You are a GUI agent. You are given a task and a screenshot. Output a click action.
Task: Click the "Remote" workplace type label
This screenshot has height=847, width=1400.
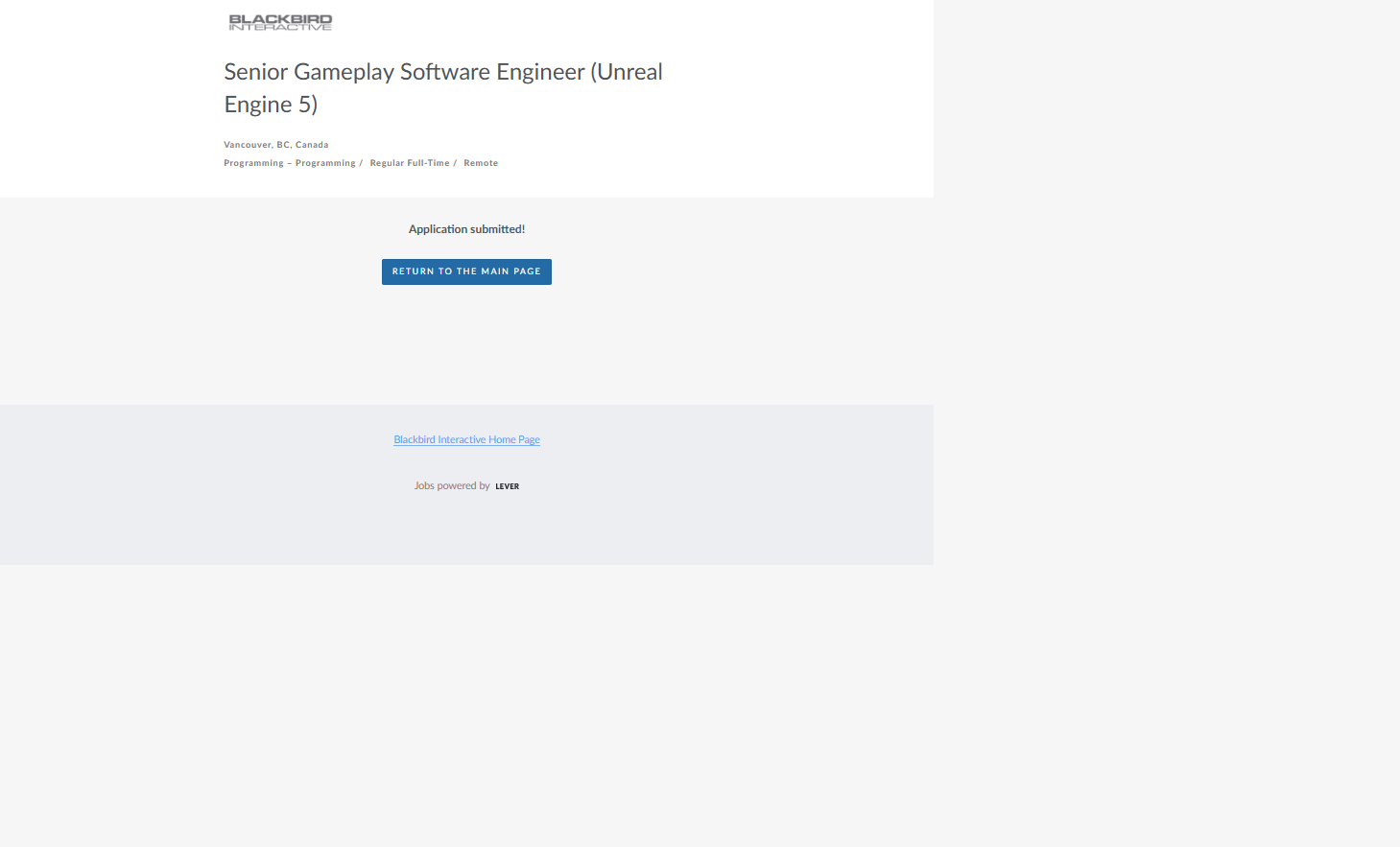coord(481,163)
